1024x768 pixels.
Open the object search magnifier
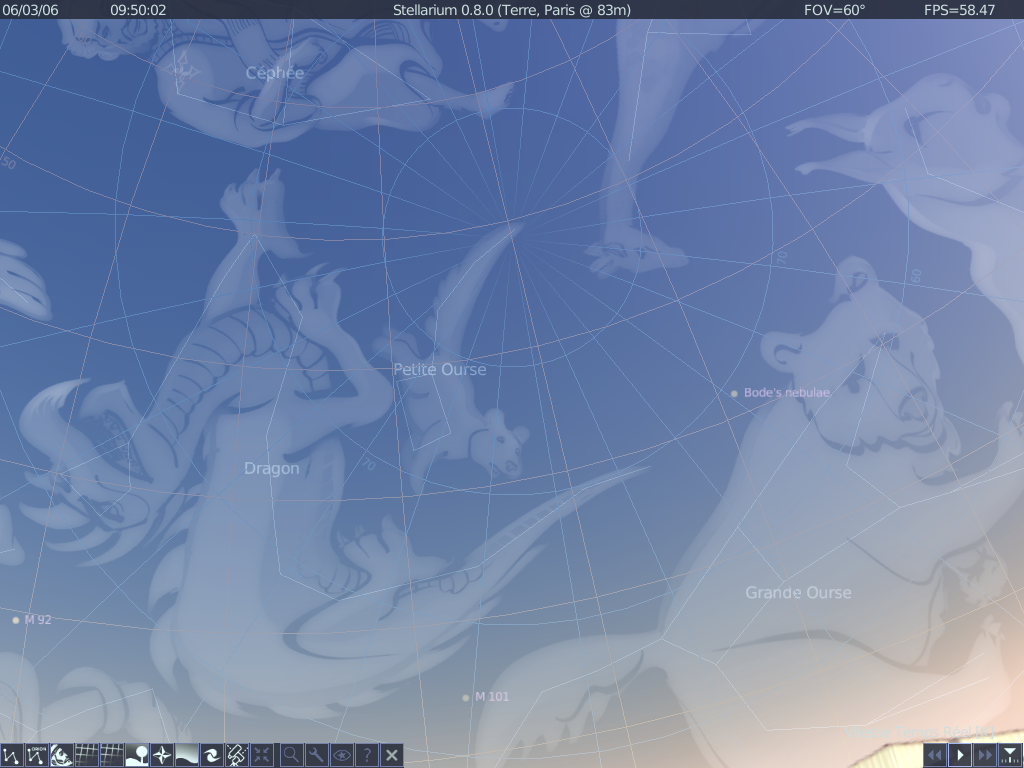pyautogui.click(x=291, y=756)
